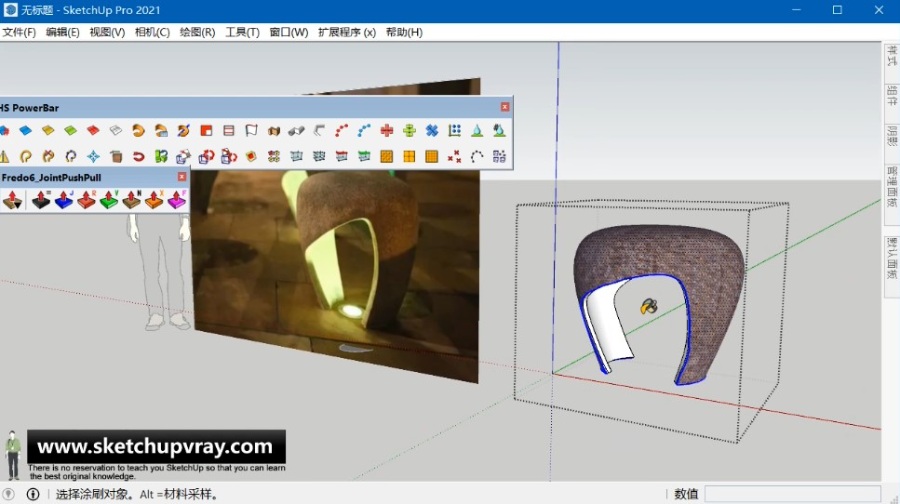Click the red plus cross PowerBar icon
The height and width of the screenshot is (504, 900).
[387, 131]
